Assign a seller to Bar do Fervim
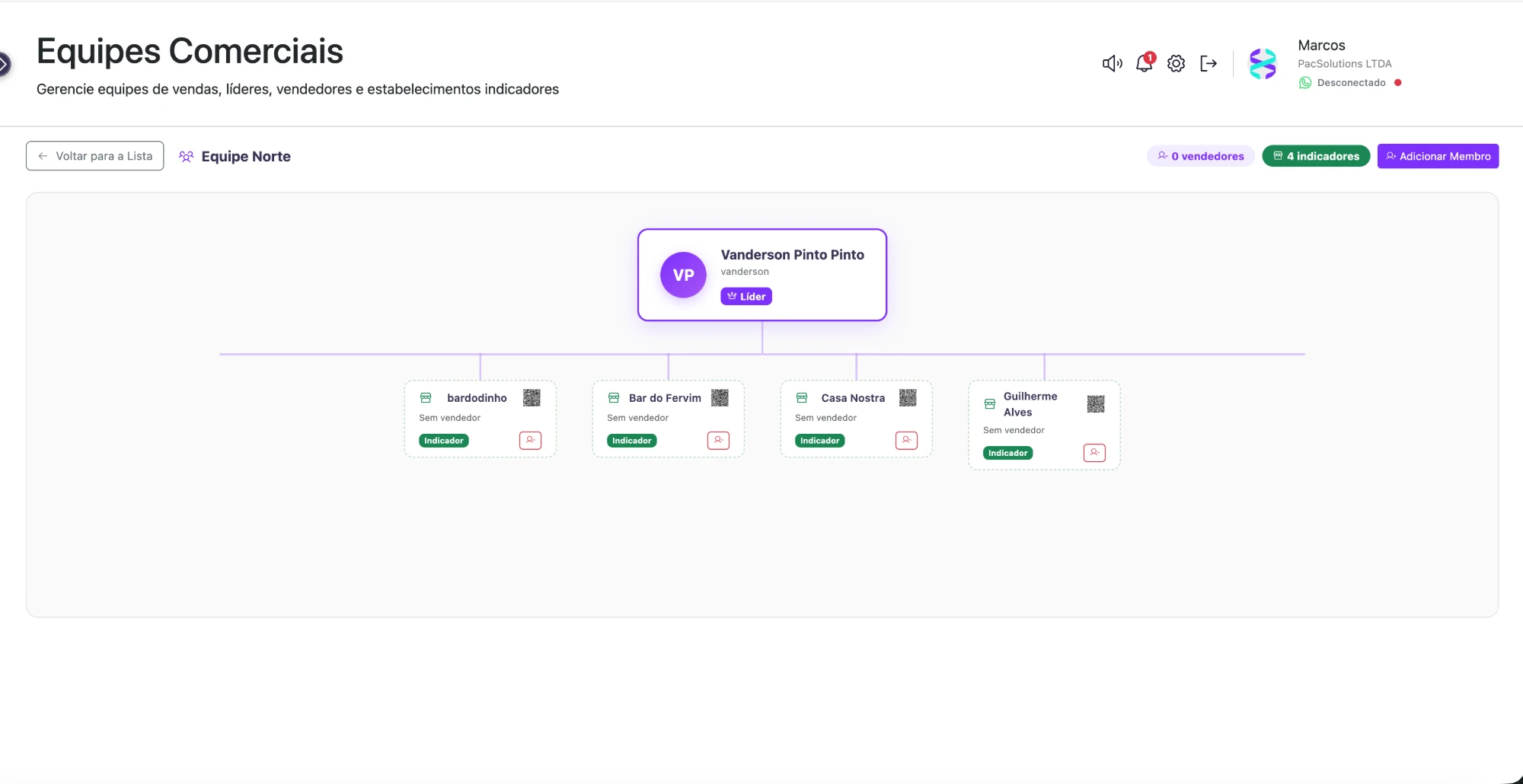The width and height of the screenshot is (1523, 784). pyautogui.click(x=718, y=440)
